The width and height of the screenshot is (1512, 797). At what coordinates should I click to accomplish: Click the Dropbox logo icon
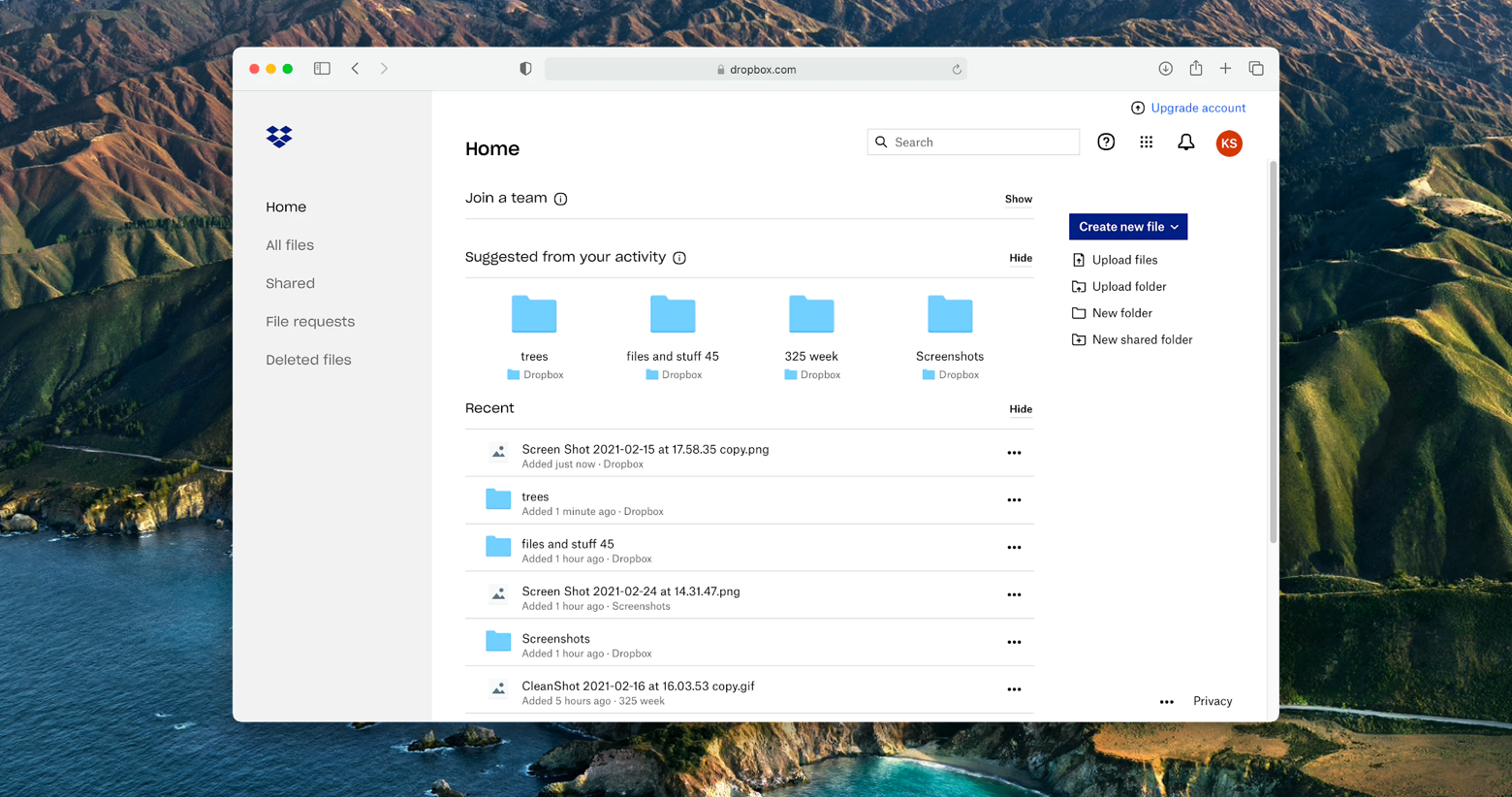tap(279, 137)
